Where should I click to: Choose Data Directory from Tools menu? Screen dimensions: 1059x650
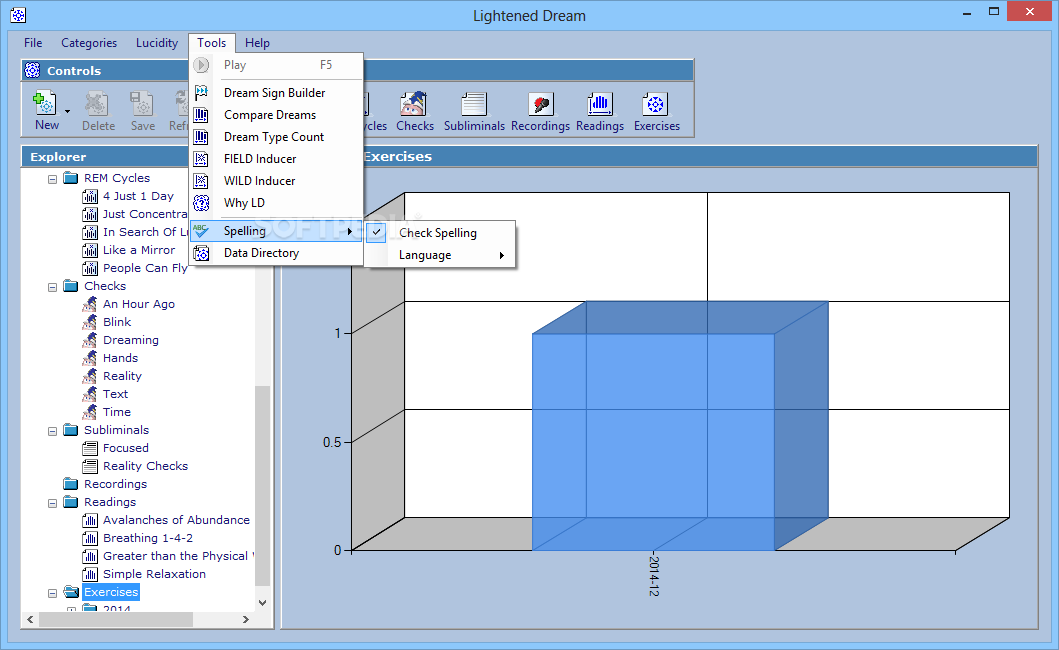pos(277,253)
